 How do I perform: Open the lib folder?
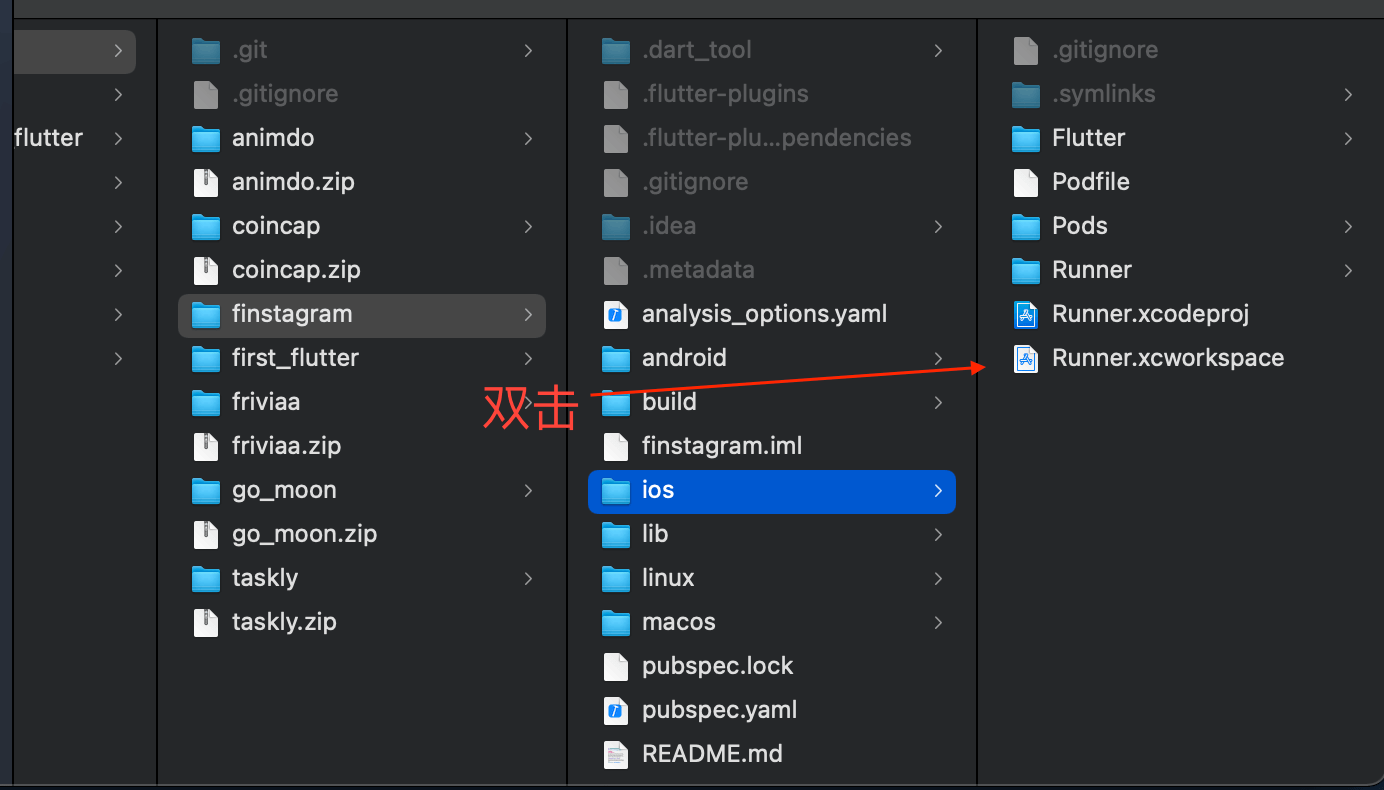[655, 534]
